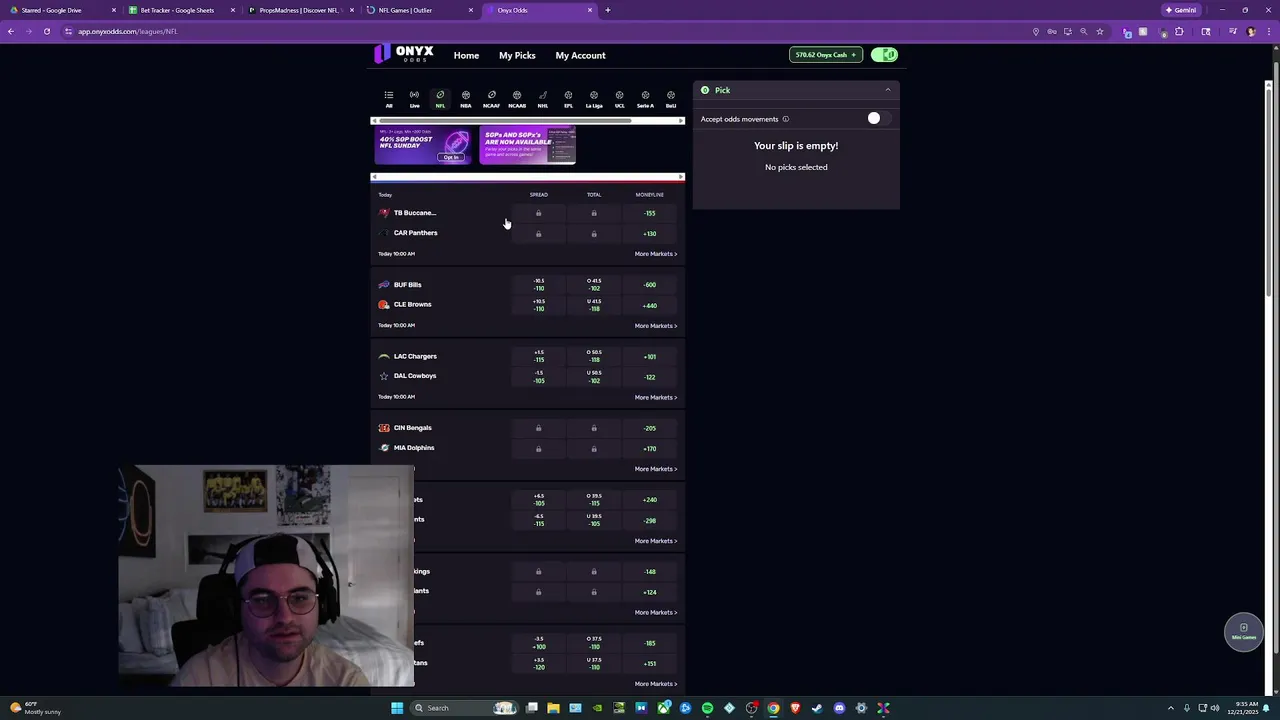
Task: Pick CLE Browns moneyline +440
Action: click(650, 306)
